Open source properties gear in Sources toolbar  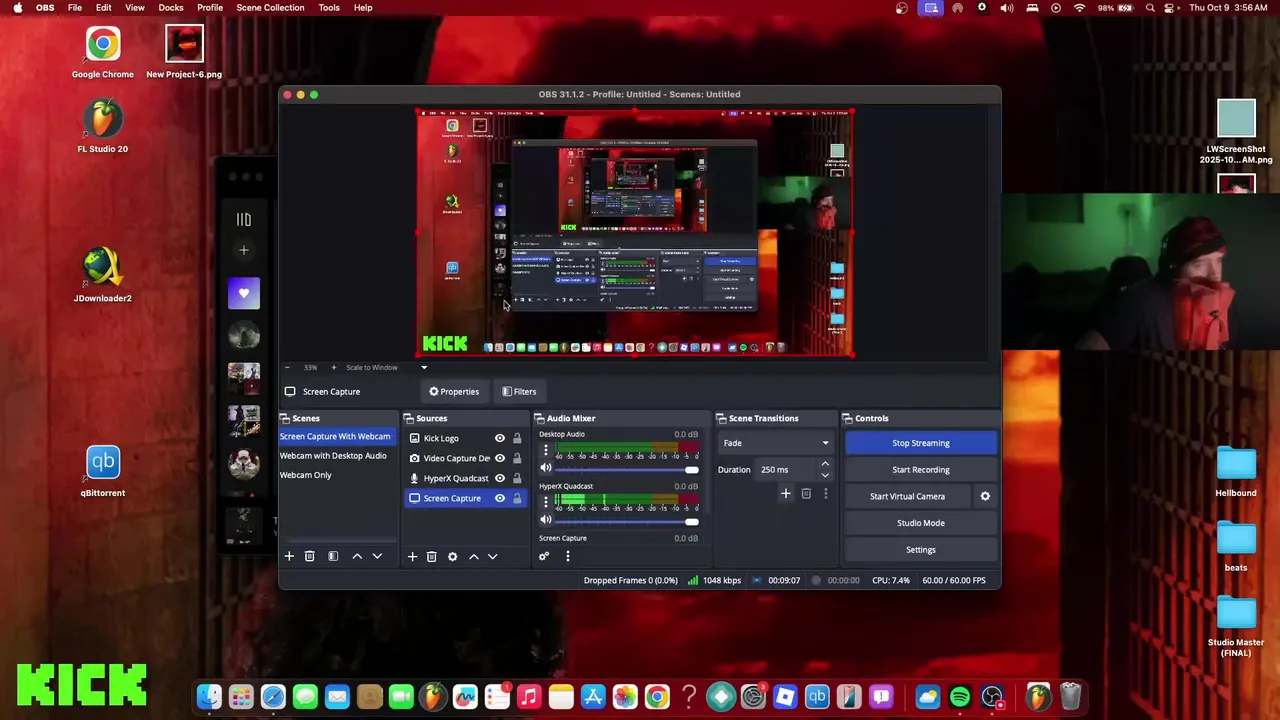tap(452, 556)
